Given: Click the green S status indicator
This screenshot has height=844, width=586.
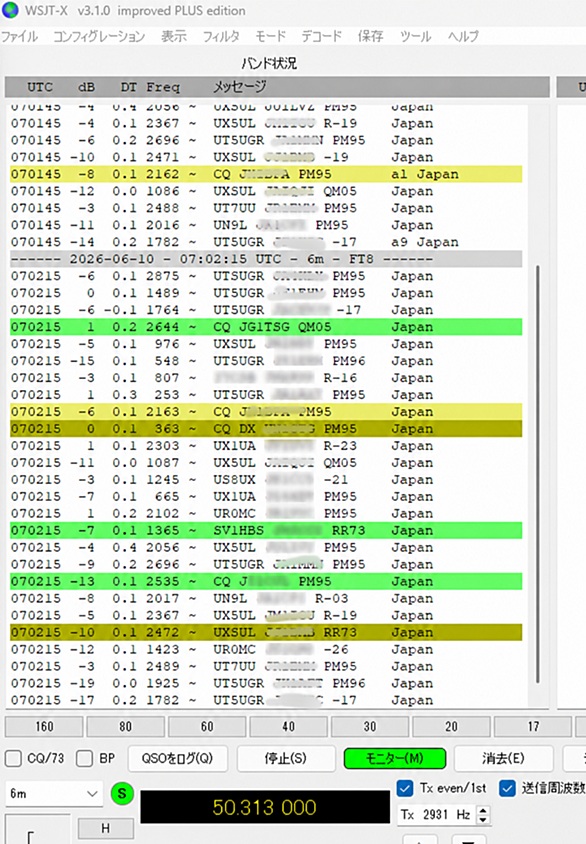Looking at the screenshot, I should coord(122,793).
